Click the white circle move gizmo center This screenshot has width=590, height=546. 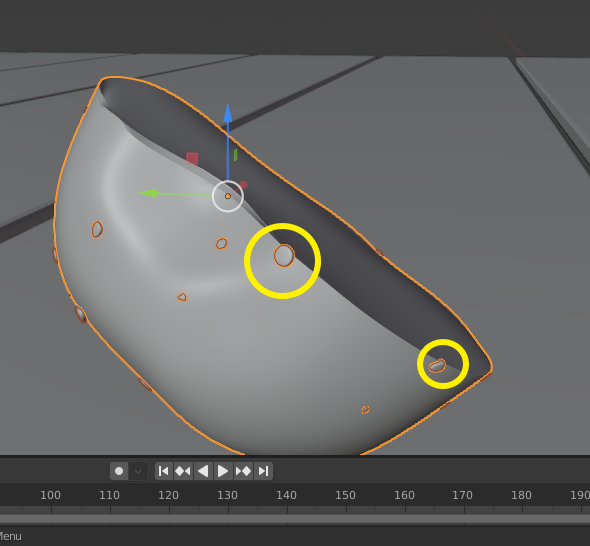(x=228, y=196)
